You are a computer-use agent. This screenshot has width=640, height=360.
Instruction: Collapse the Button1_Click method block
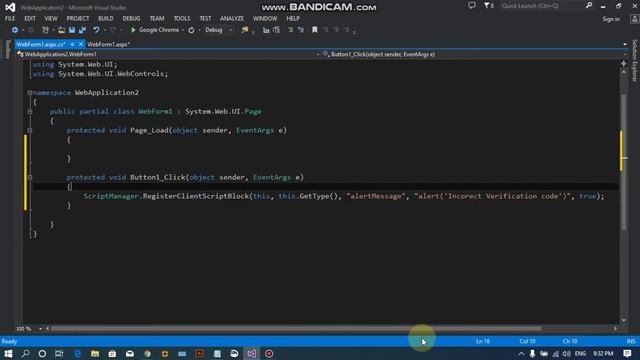30,177
